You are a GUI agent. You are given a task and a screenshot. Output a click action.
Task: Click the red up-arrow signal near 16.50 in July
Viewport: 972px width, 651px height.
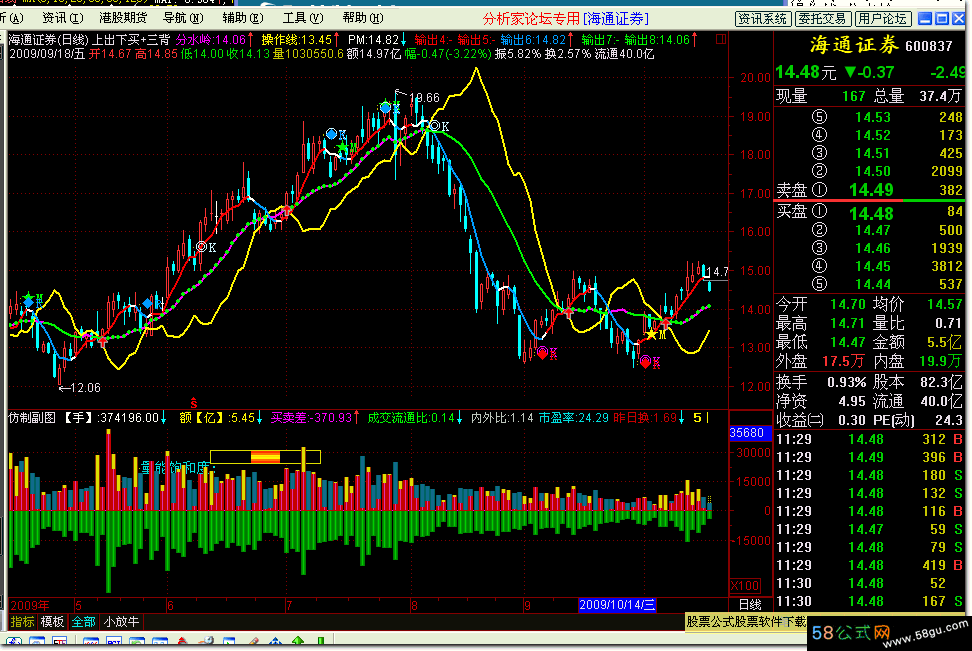point(287,211)
